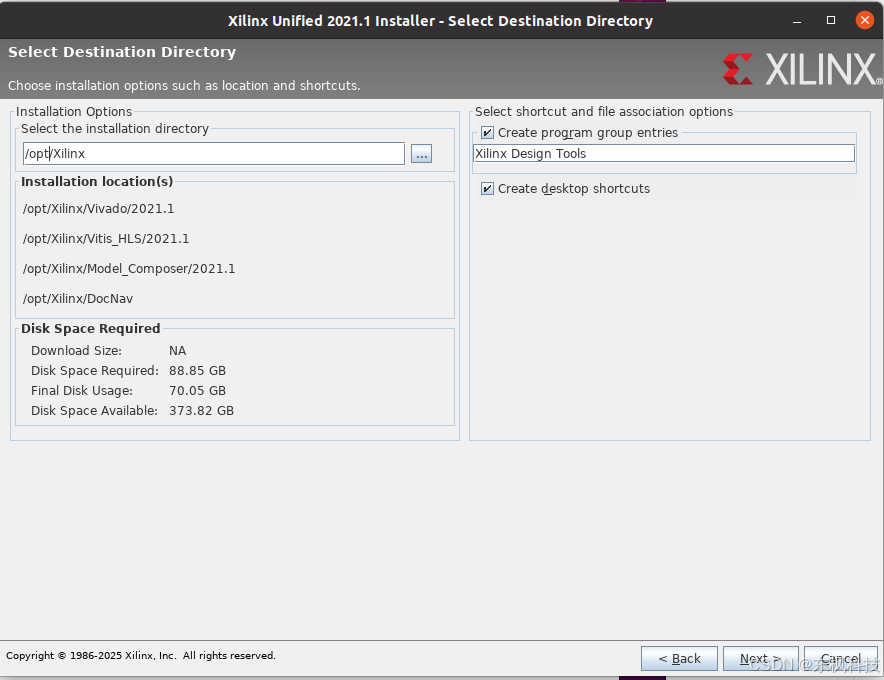Click the installation directory field /opt/Xilinx
884x680 pixels.
pyautogui.click(x=214, y=153)
